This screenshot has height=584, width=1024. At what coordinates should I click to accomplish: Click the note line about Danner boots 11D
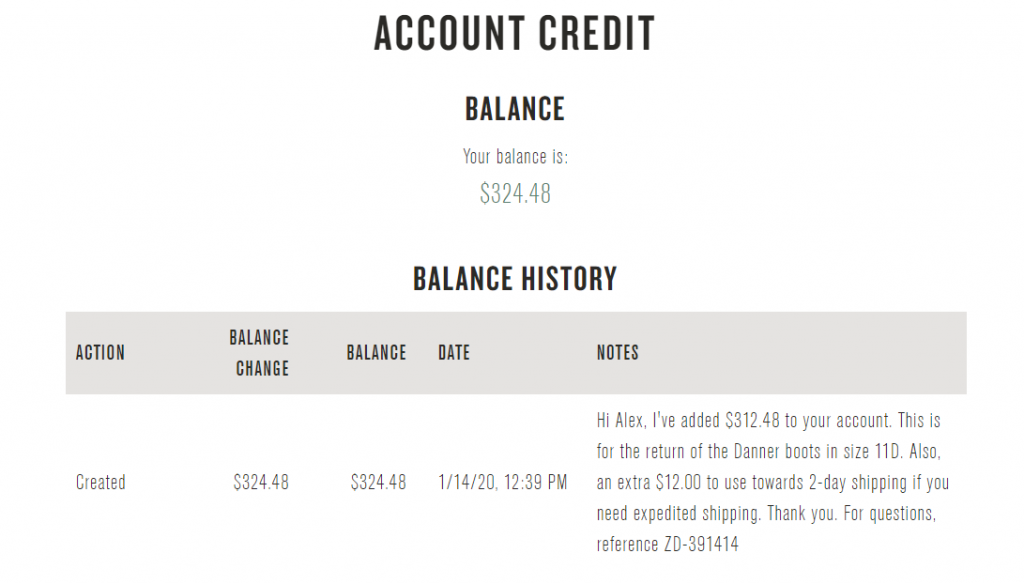click(768, 451)
